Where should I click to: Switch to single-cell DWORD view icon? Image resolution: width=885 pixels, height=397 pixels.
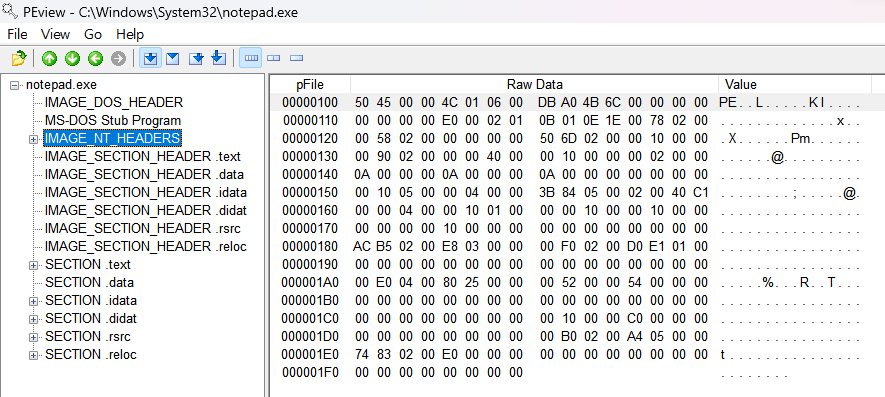(296, 58)
